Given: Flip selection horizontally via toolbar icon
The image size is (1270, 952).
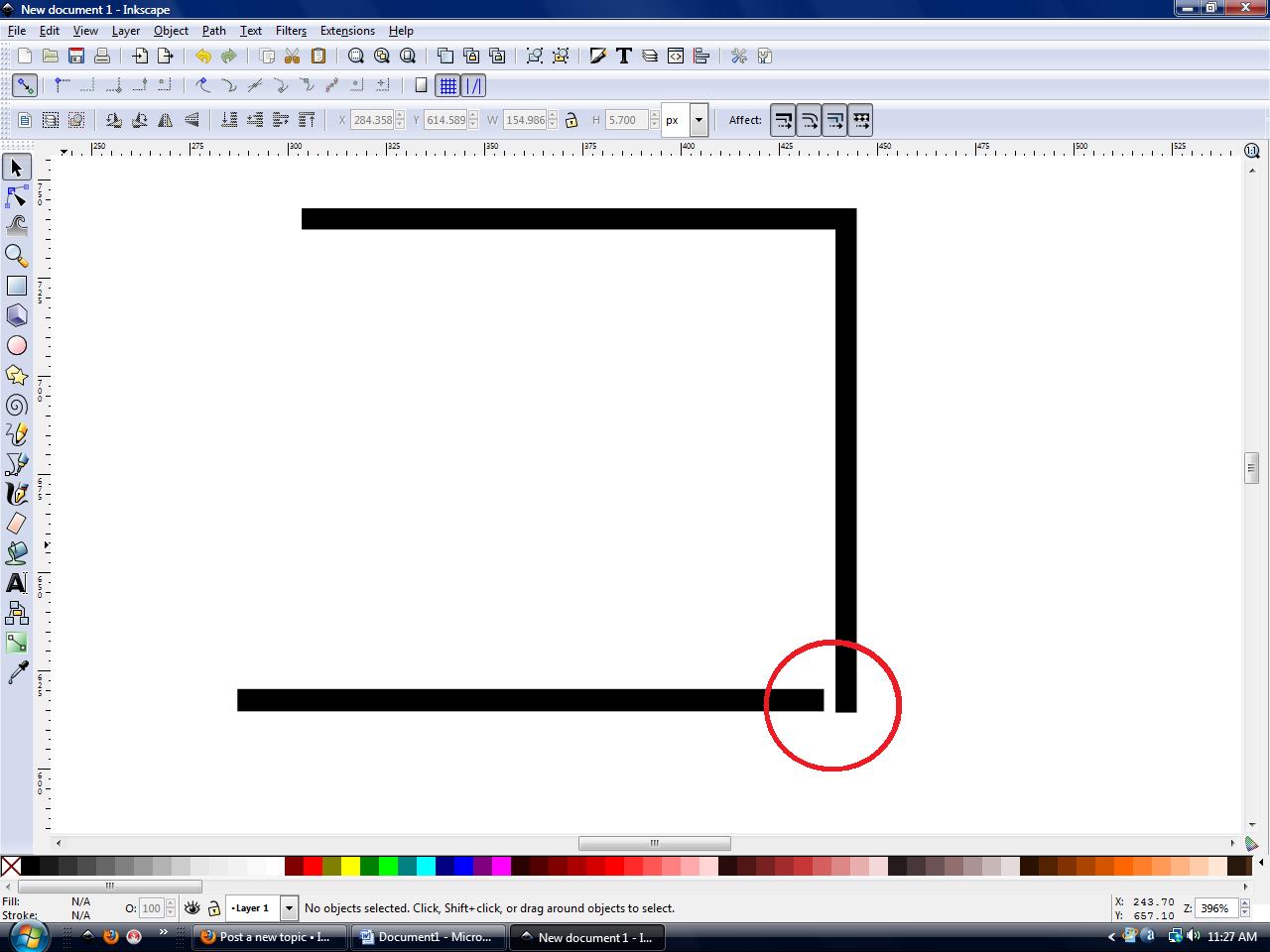Looking at the screenshot, I should click(165, 119).
